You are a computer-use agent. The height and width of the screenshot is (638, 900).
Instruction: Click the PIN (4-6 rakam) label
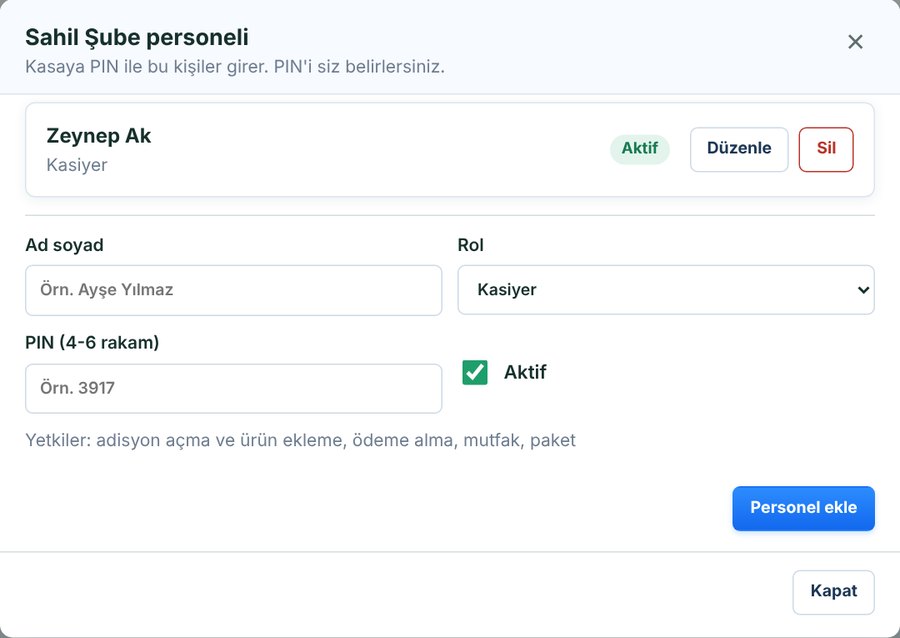point(92,343)
